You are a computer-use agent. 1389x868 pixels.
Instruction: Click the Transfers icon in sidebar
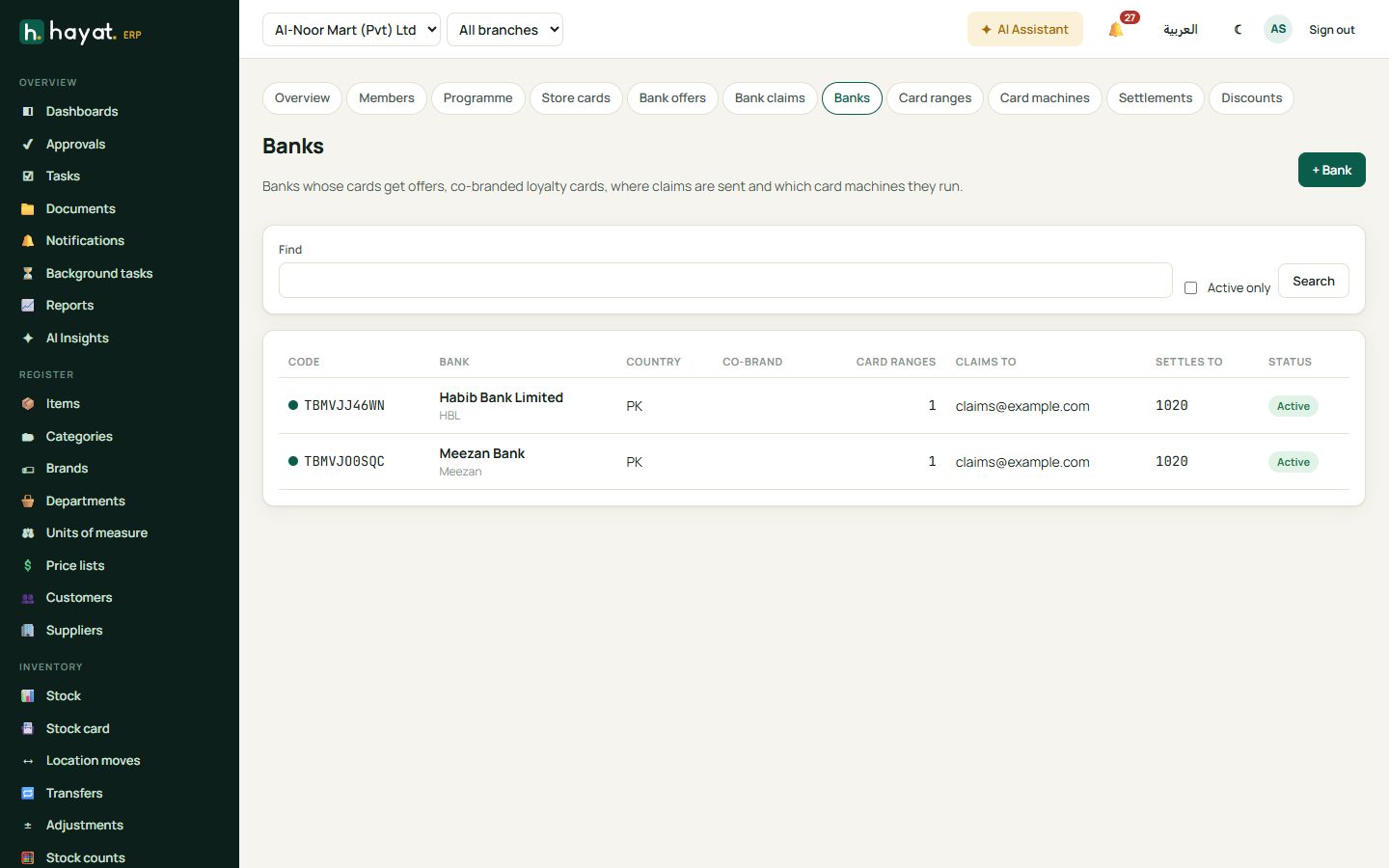pyautogui.click(x=28, y=794)
